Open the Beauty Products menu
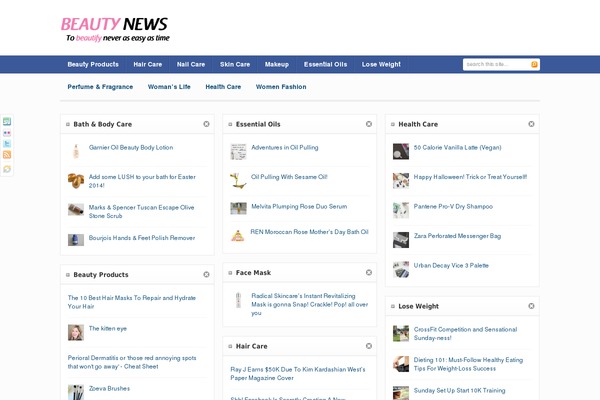This screenshot has width=600, height=400. pyautogui.click(x=93, y=64)
